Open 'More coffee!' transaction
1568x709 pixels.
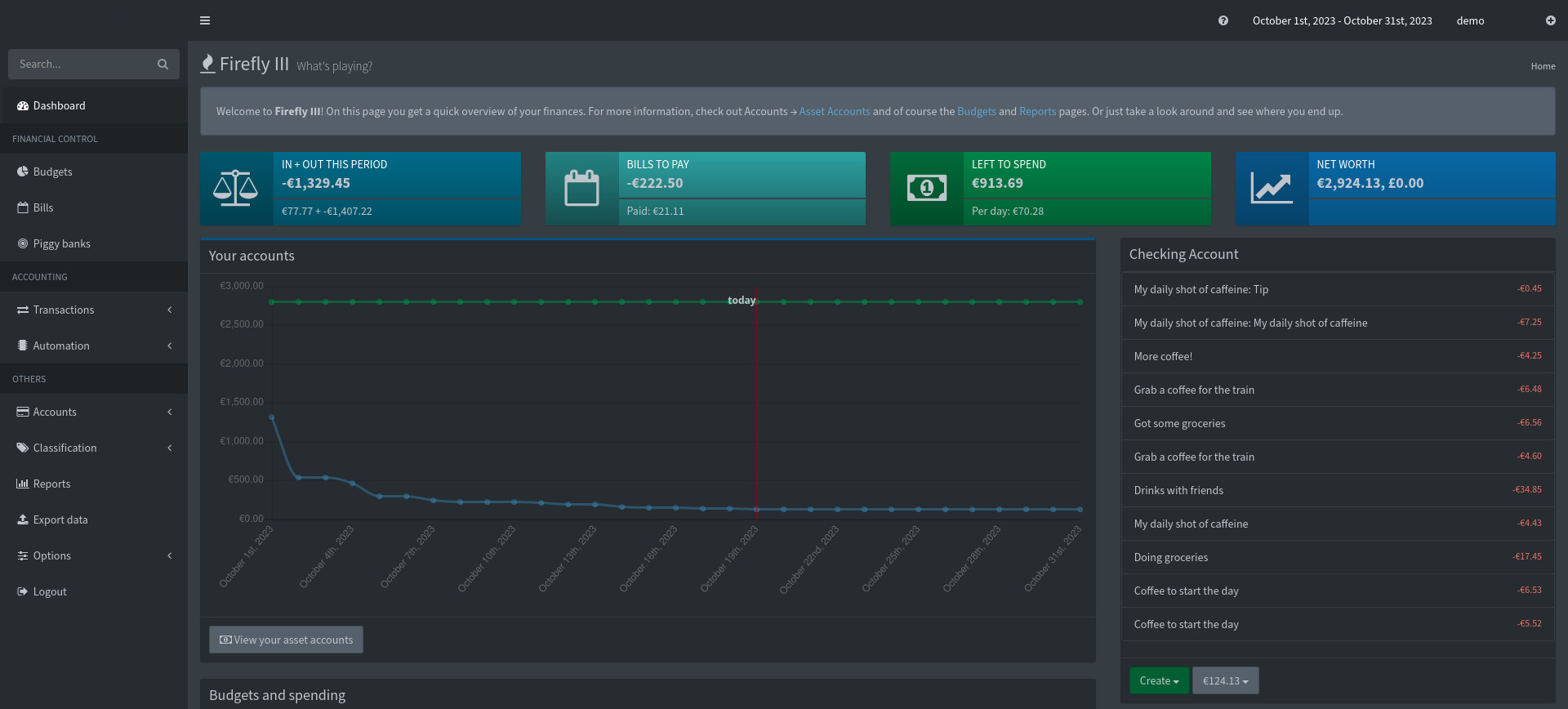[x=1163, y=356]
